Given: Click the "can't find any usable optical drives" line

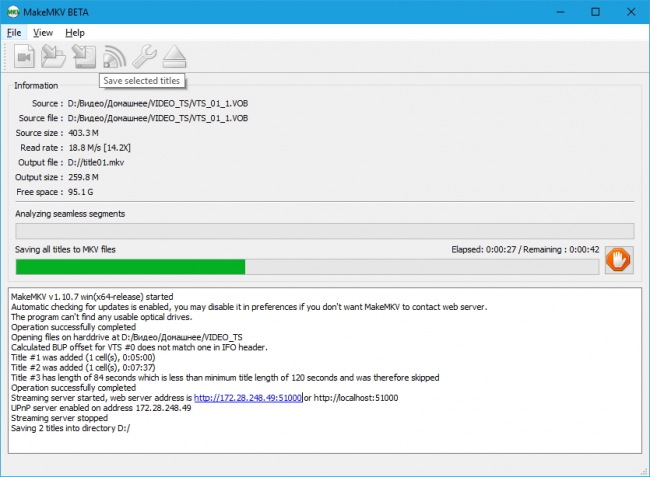Looking at the screenshot, I should [102, 317].
